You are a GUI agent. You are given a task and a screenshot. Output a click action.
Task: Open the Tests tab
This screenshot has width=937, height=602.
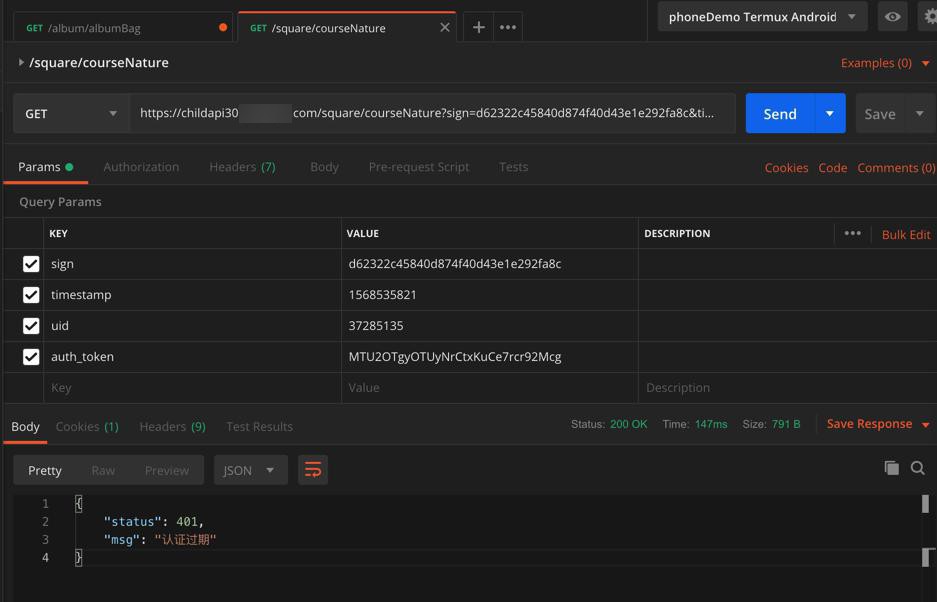click(513, 167)
